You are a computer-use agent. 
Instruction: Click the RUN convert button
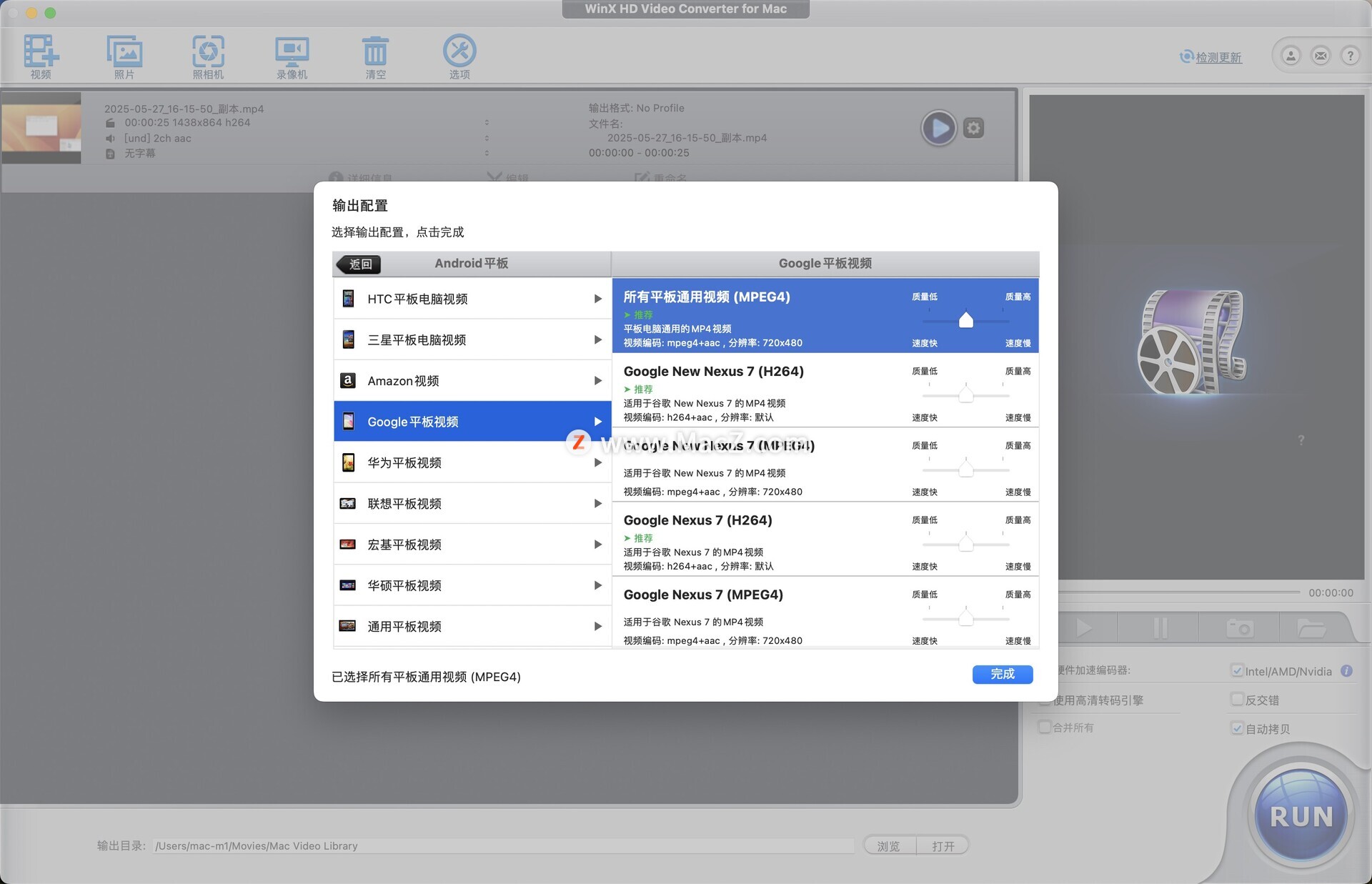pyautogui.click(x=1301, y=815)
